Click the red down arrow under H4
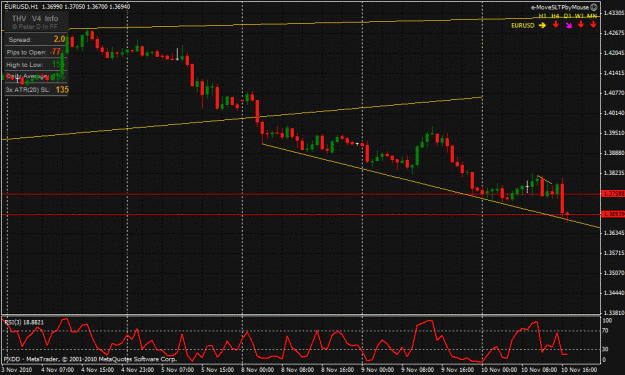This screenshot has height=375, width=625. point(556,25)
